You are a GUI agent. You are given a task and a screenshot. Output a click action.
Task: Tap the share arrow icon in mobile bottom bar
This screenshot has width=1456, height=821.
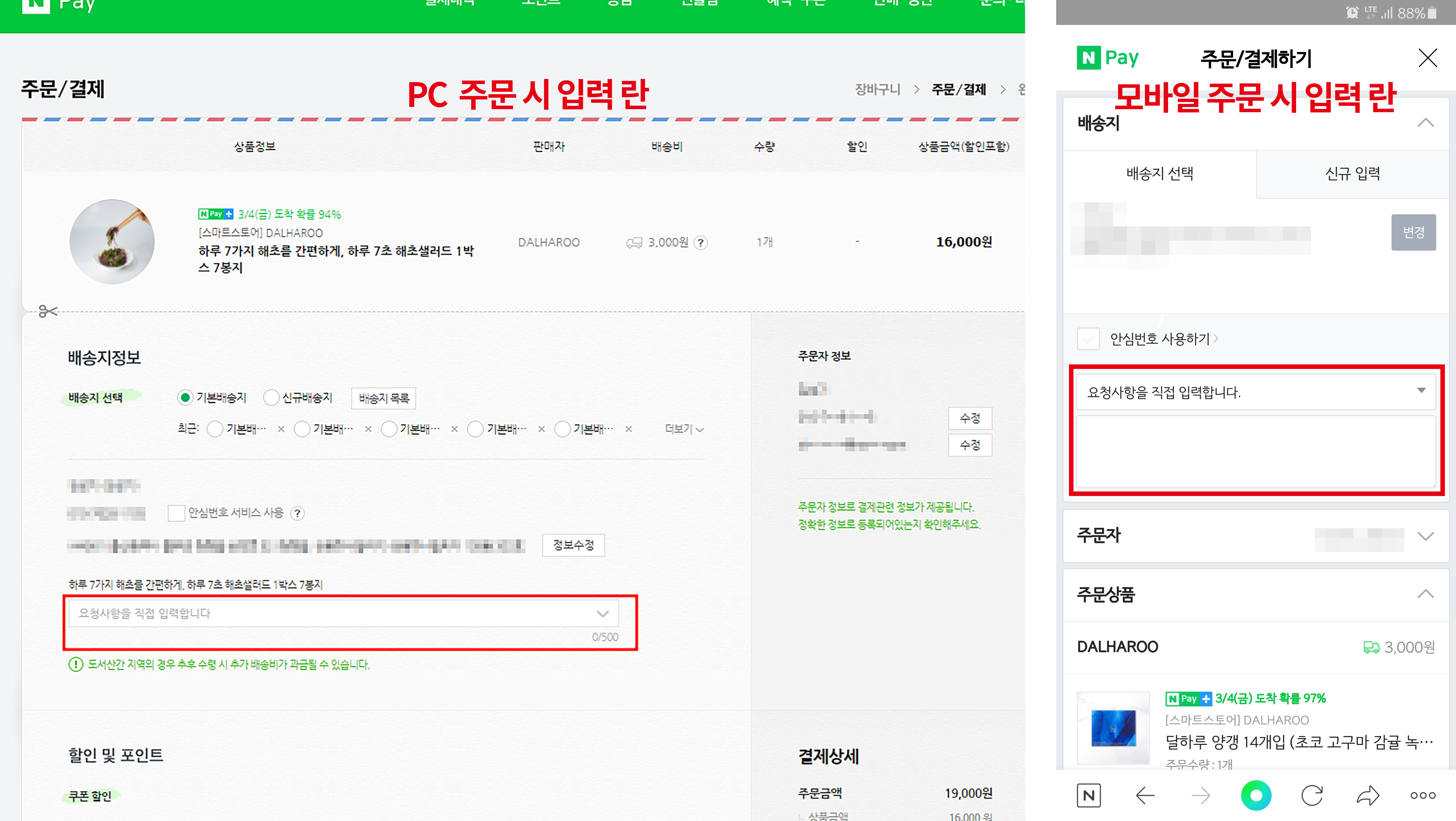pyautogui.click(x=1368, y=795)
